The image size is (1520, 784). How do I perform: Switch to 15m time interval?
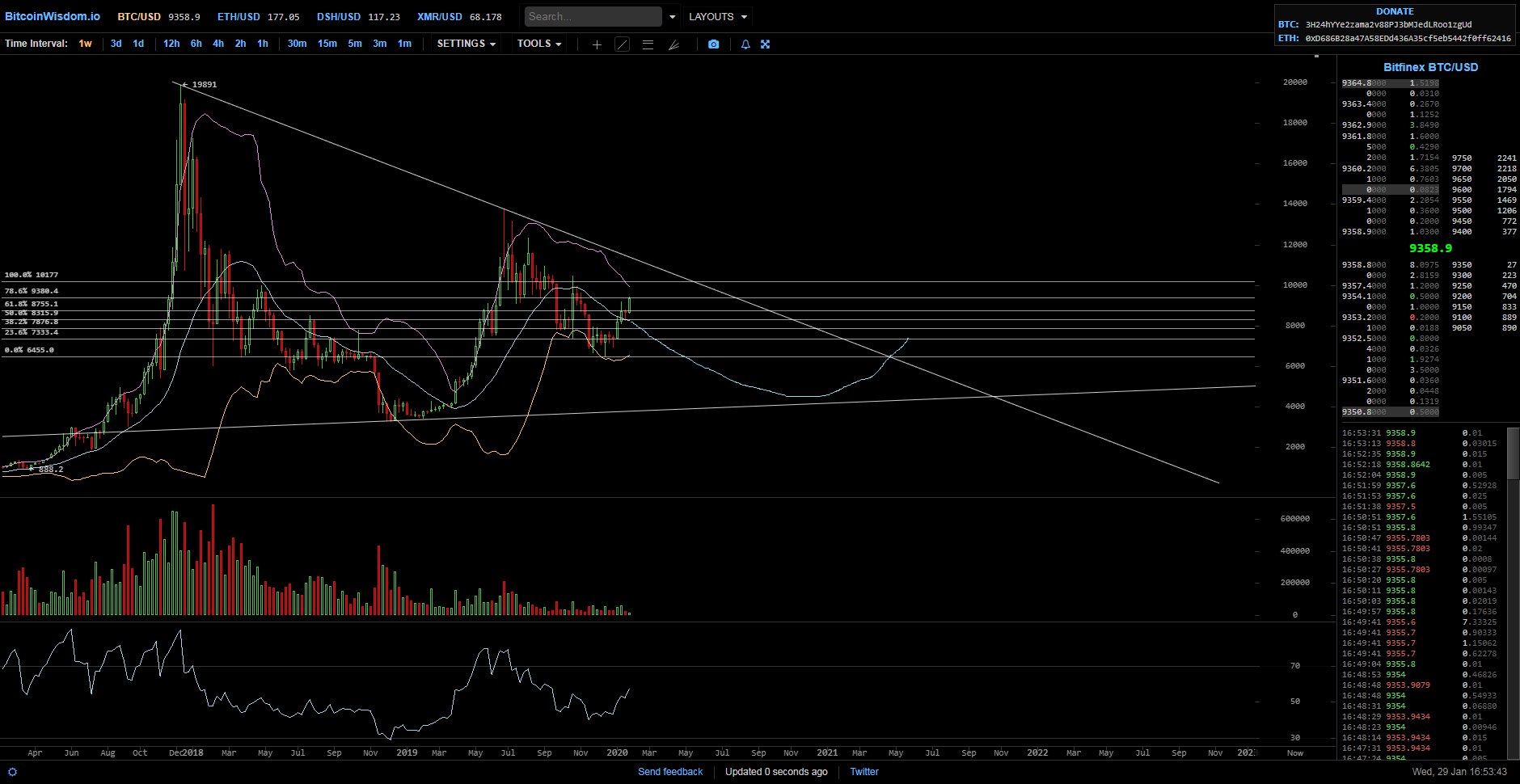point(327,44)
